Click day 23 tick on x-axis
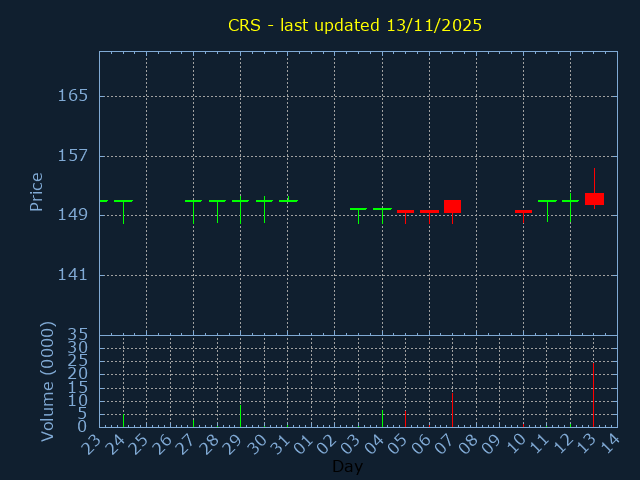The width and height of the screenshot is (640, 480). [x=92, y=444]
